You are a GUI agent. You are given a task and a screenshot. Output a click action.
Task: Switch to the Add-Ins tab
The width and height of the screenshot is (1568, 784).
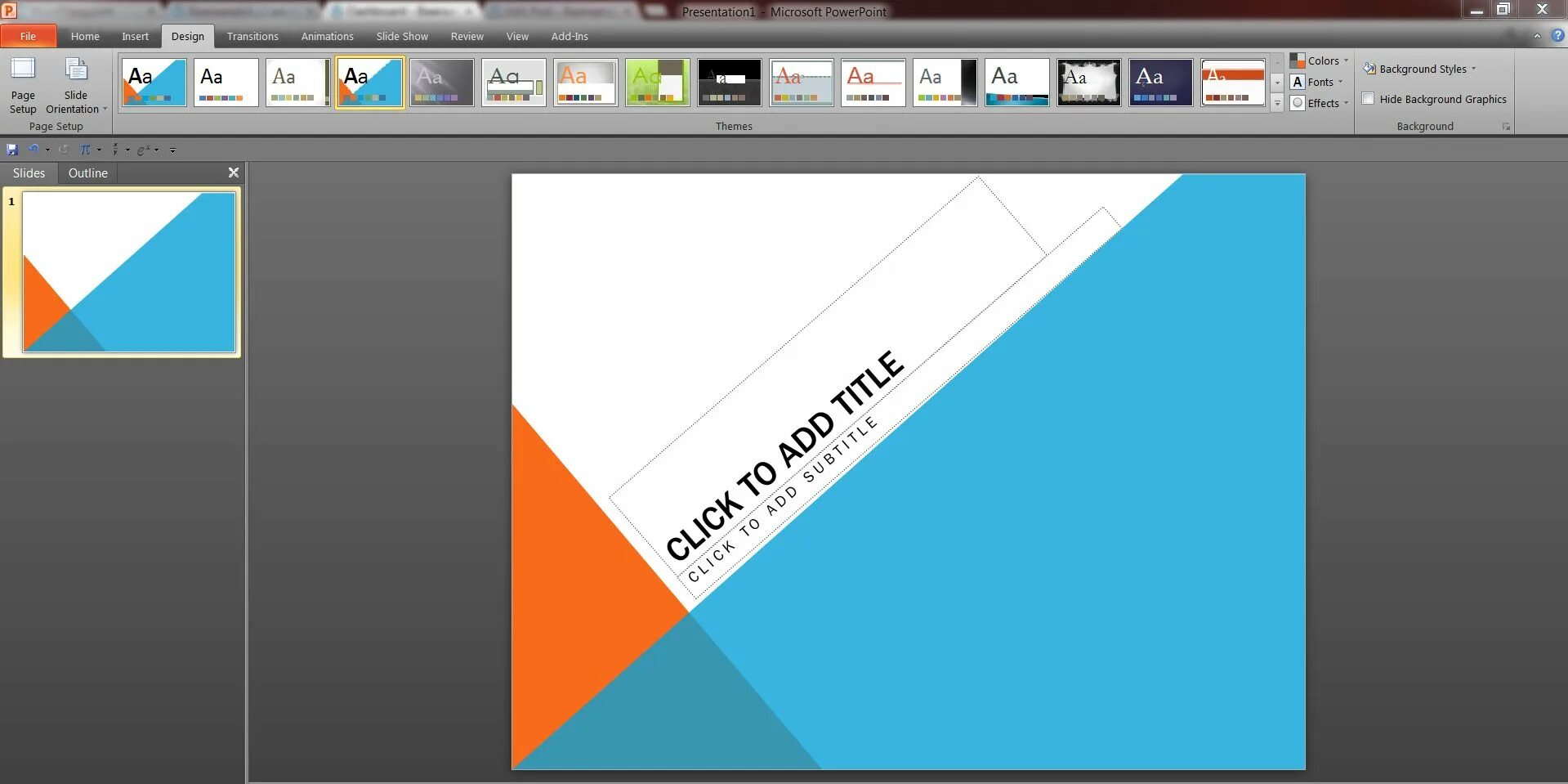(570, 36)
